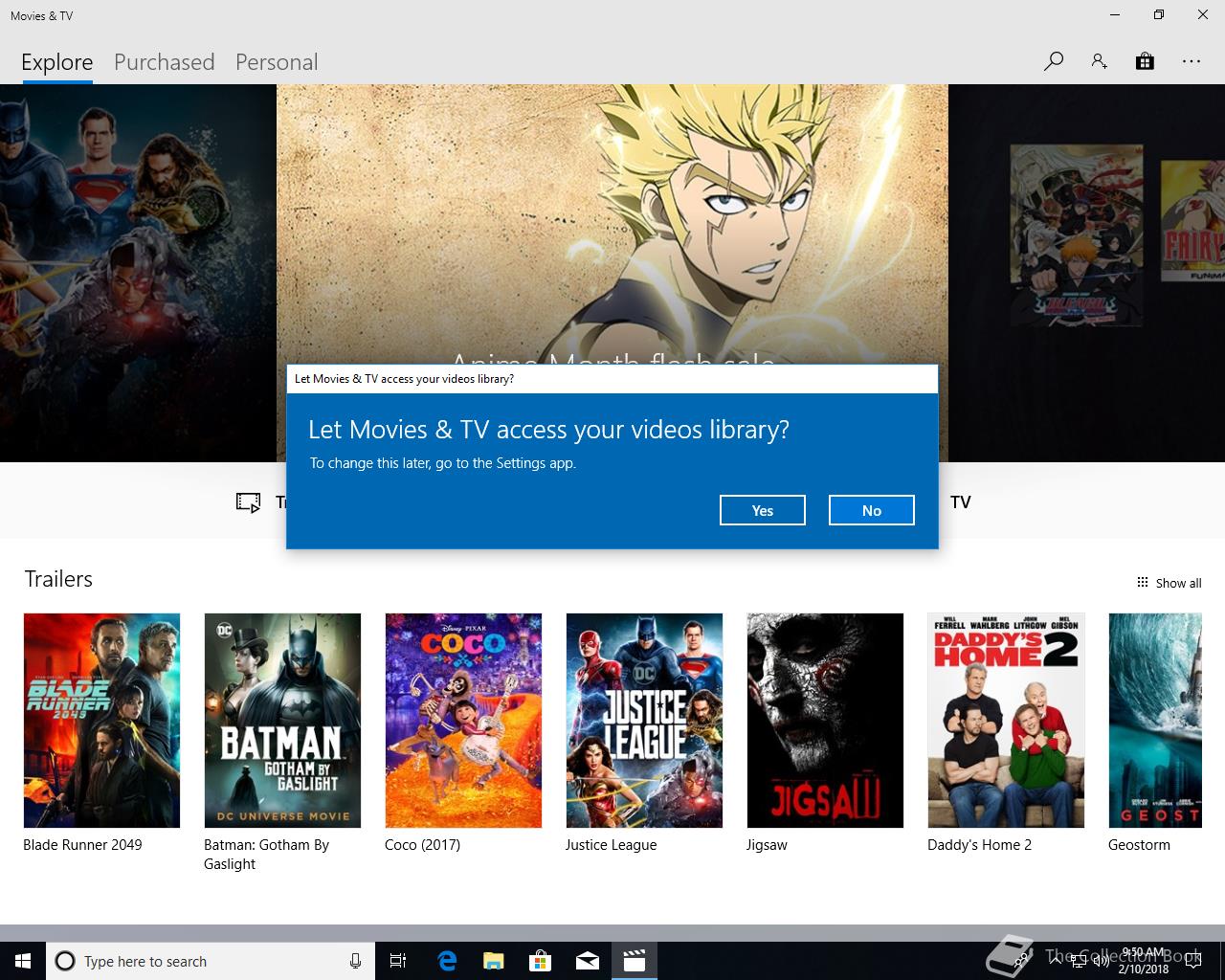Image resolution: width=1225 pixels, height=980 pixels.
Task: Click the grid icon beside Show all
Action: (x=1142, y=582)
